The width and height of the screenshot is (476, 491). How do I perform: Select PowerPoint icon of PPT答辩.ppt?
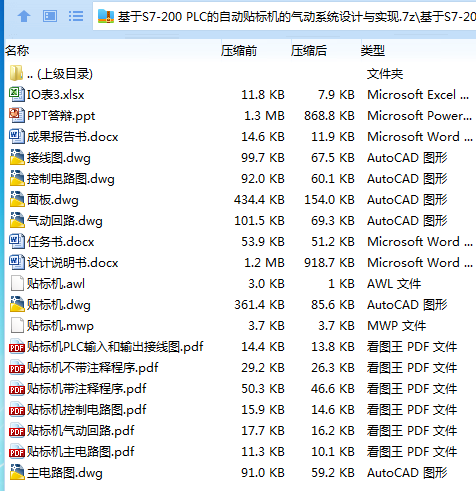pos(16,115)
